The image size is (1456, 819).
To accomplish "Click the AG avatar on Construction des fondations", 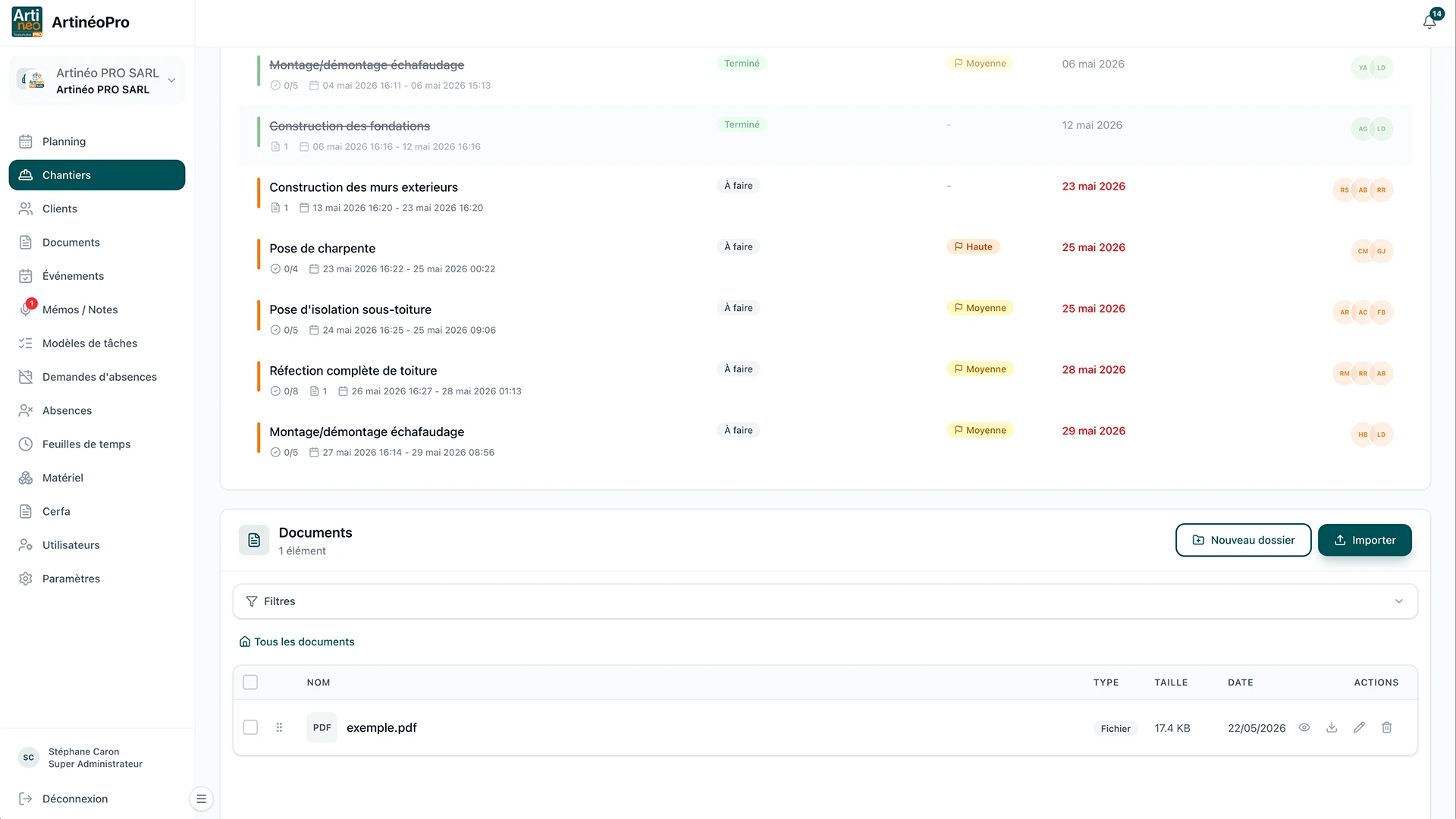I will tap(1363, 129).
